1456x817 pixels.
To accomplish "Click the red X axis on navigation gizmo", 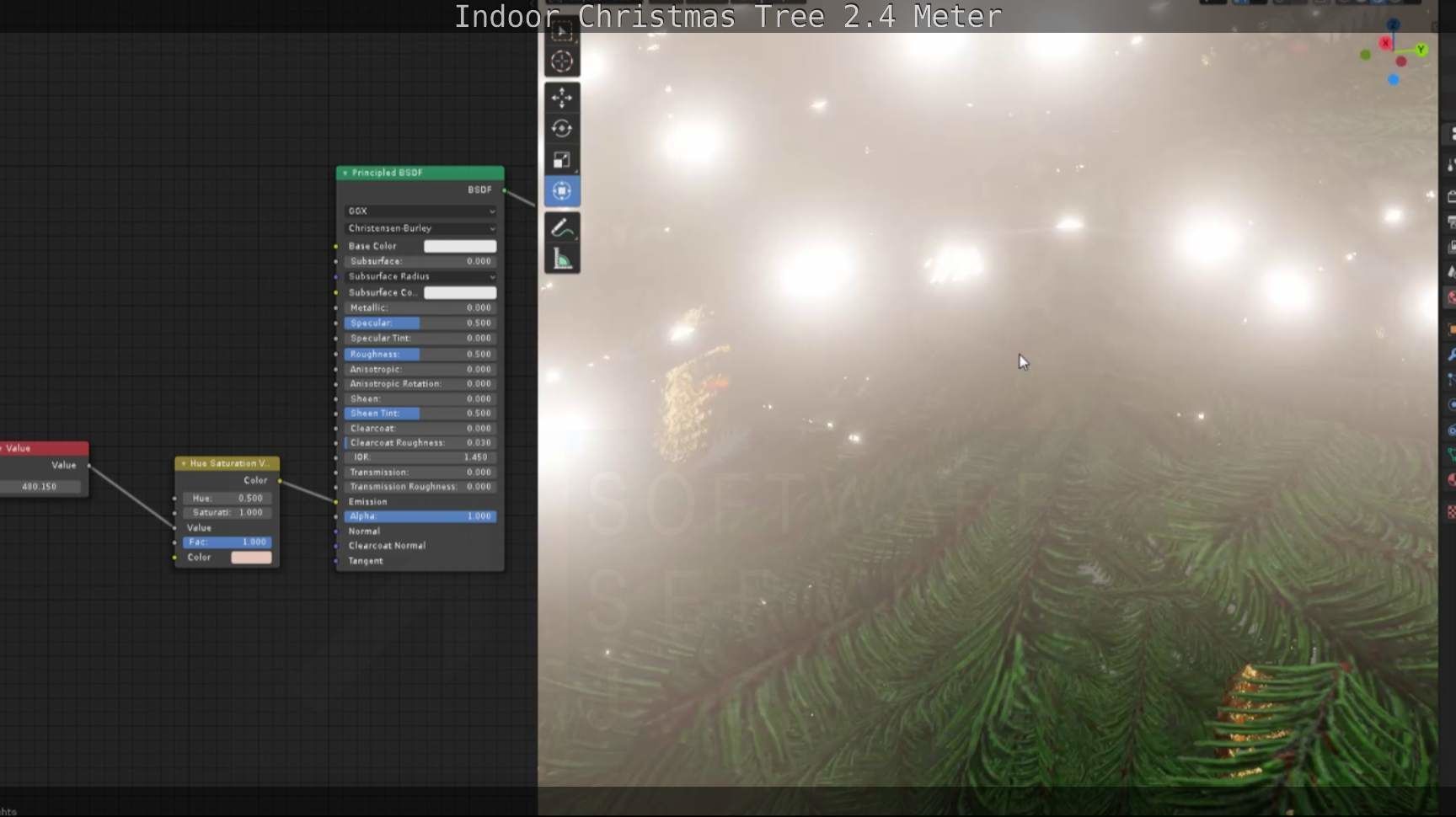I will (x=1386, y=43).
